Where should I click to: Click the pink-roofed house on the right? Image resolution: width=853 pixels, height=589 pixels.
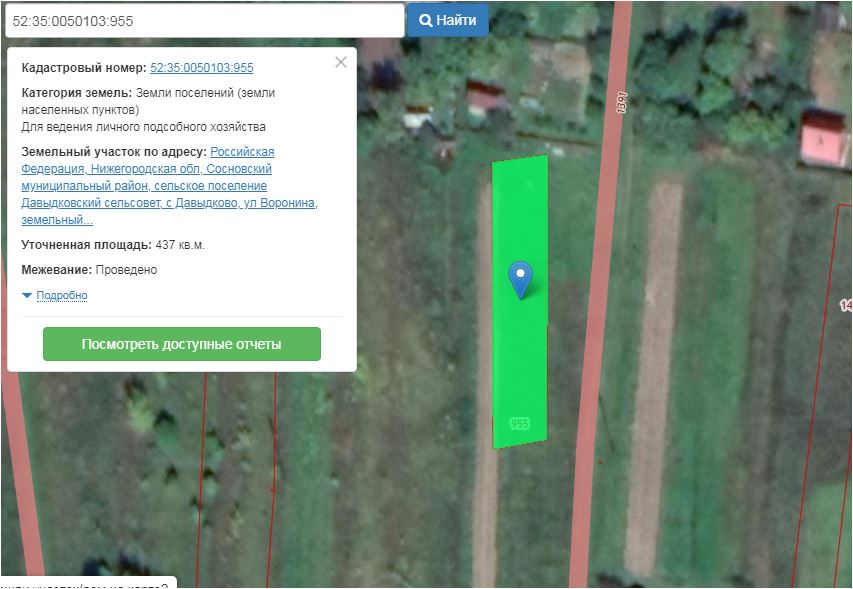(x=824, y=139)
